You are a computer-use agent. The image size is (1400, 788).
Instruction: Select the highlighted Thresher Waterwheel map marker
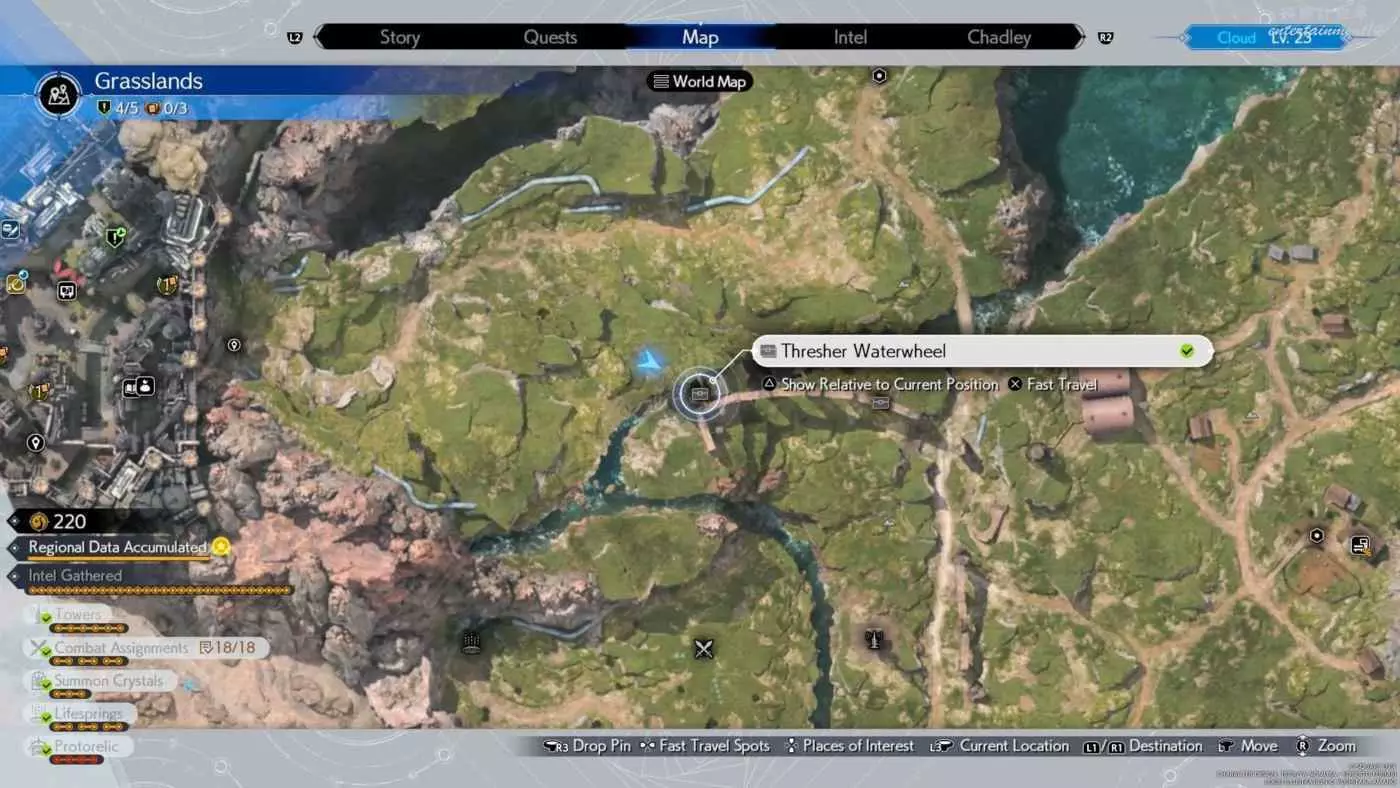700,393
